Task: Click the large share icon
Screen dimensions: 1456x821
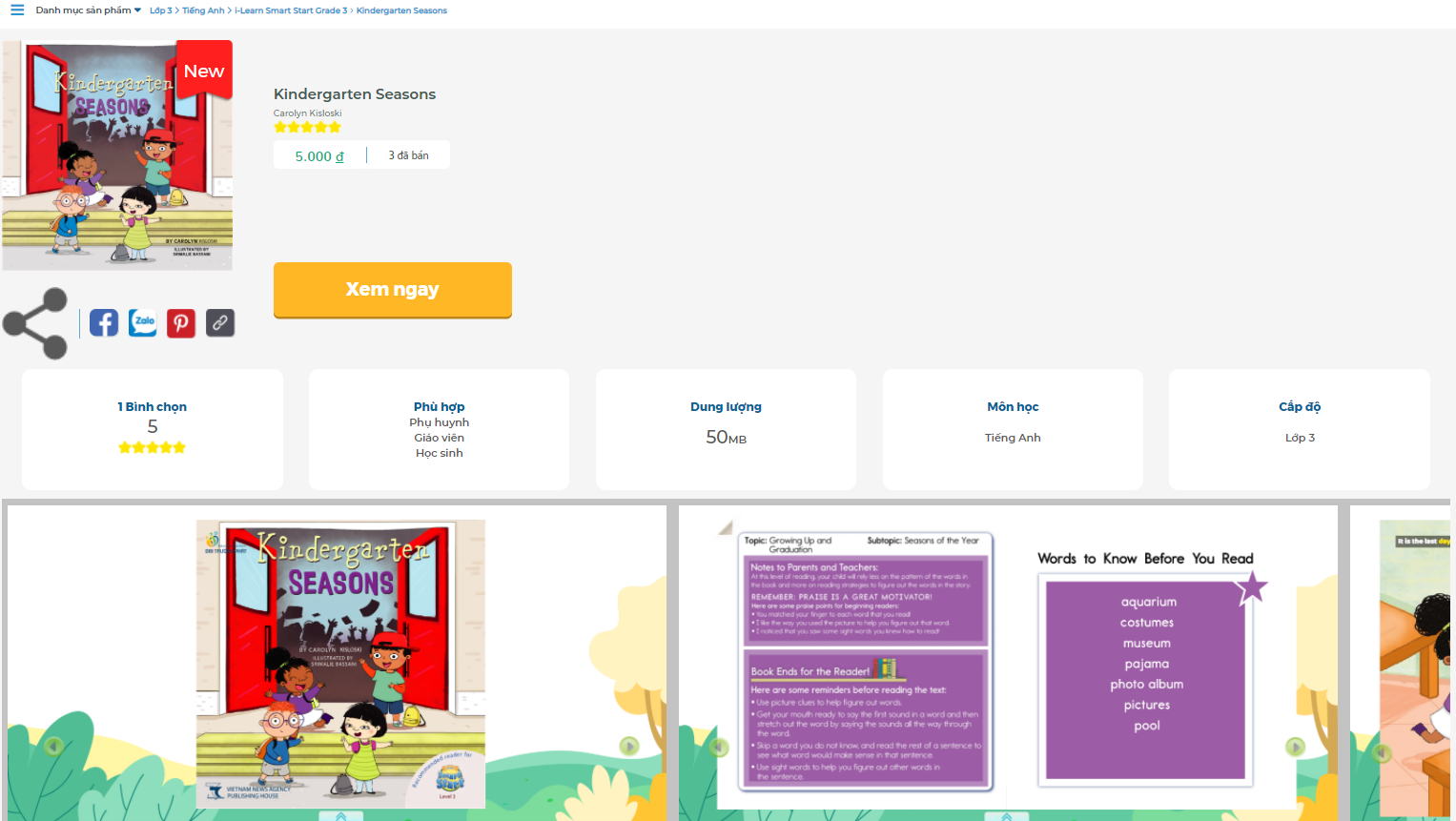Action: (x=35, y=323)
